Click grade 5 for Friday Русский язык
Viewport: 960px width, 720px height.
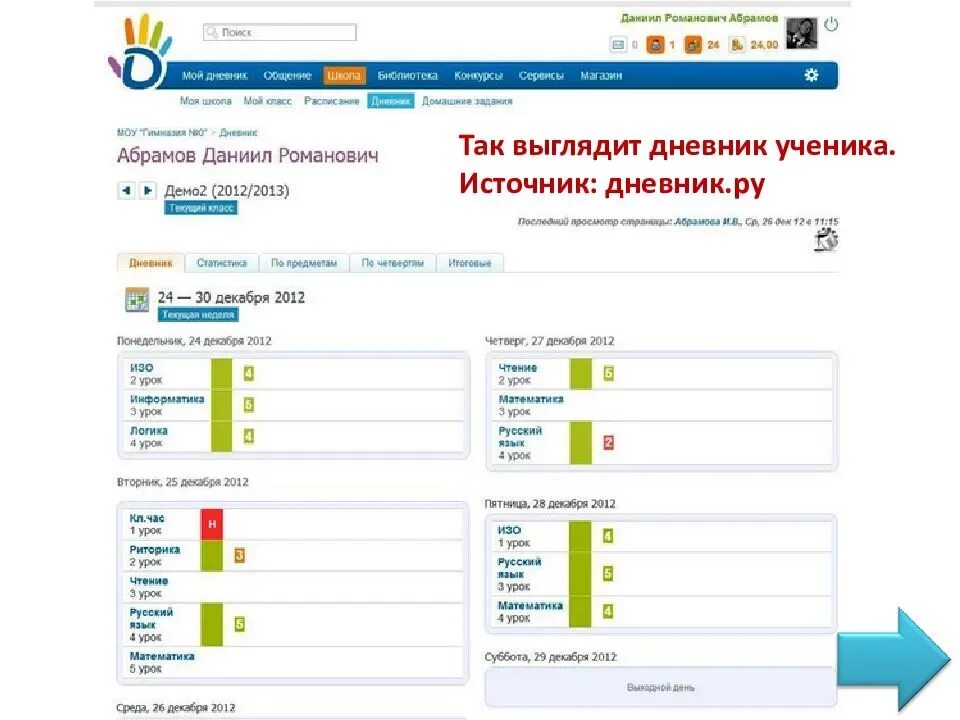pyautogui.click(x=607, y=573)
